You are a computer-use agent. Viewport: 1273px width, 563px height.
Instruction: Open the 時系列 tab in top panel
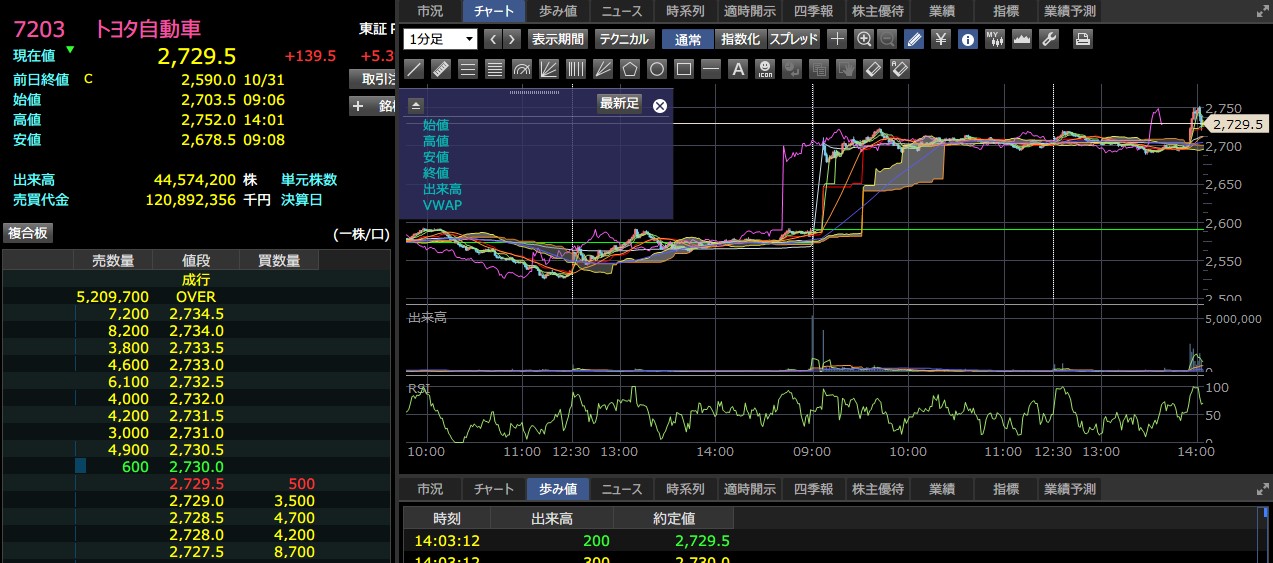click(x=685, y=11)
